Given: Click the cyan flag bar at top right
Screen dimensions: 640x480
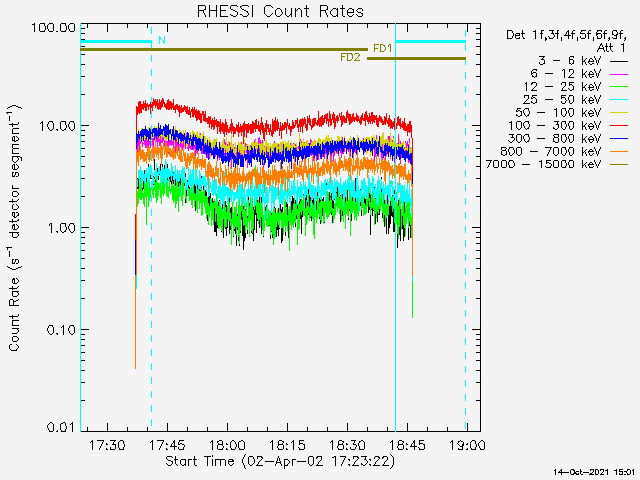Looking at the screenshot, I should click(431, 42).
